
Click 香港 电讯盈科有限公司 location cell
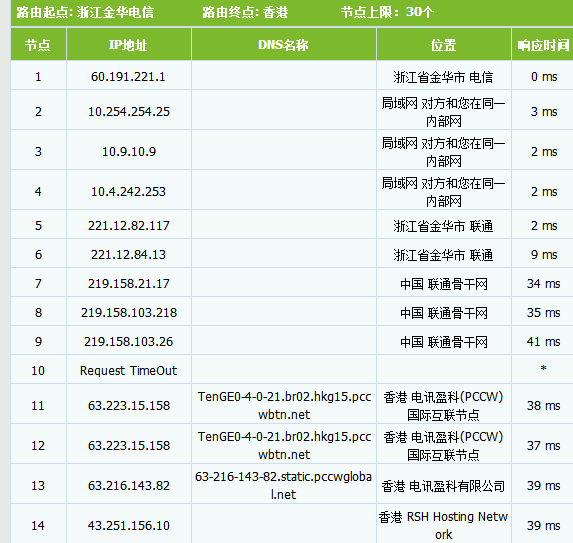pyautogui.click(x=444, y=486)
